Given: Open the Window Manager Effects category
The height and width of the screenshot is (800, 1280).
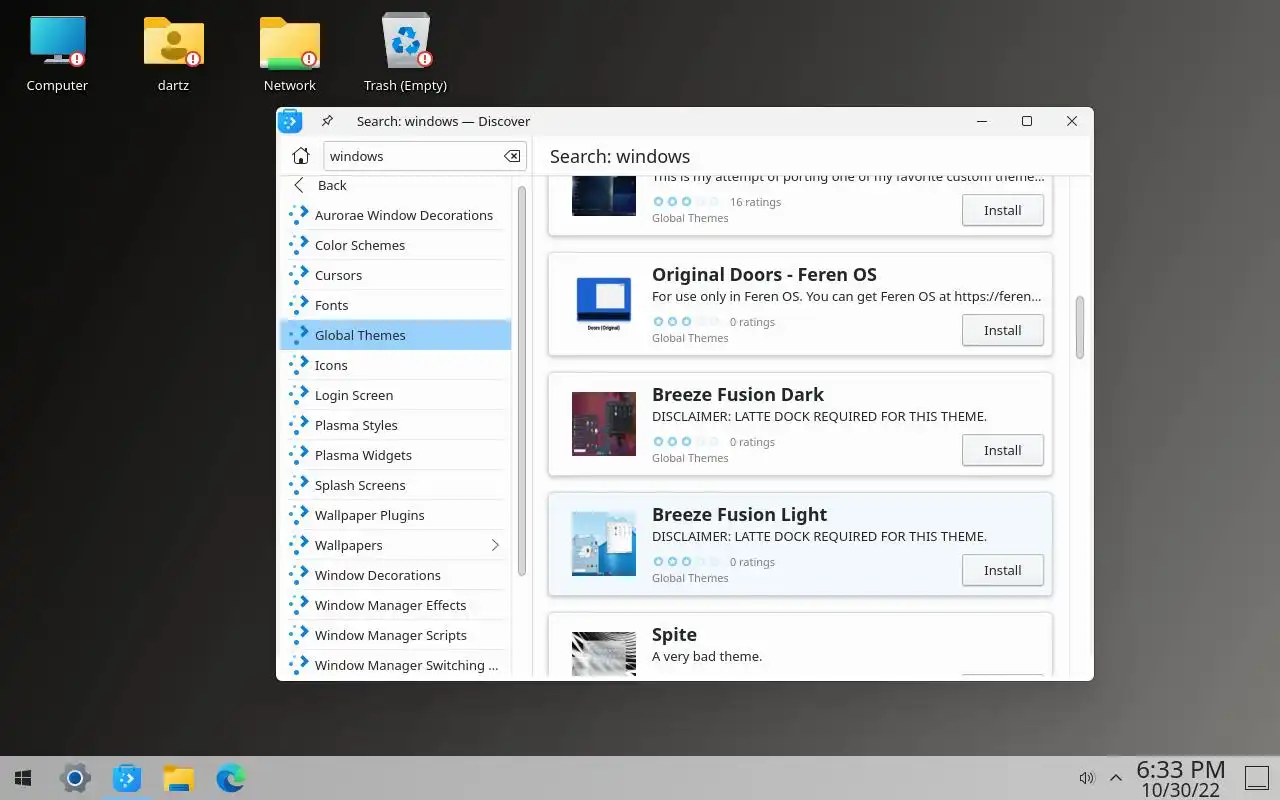Looking at the screenshot, I should [x=396, y=605].
